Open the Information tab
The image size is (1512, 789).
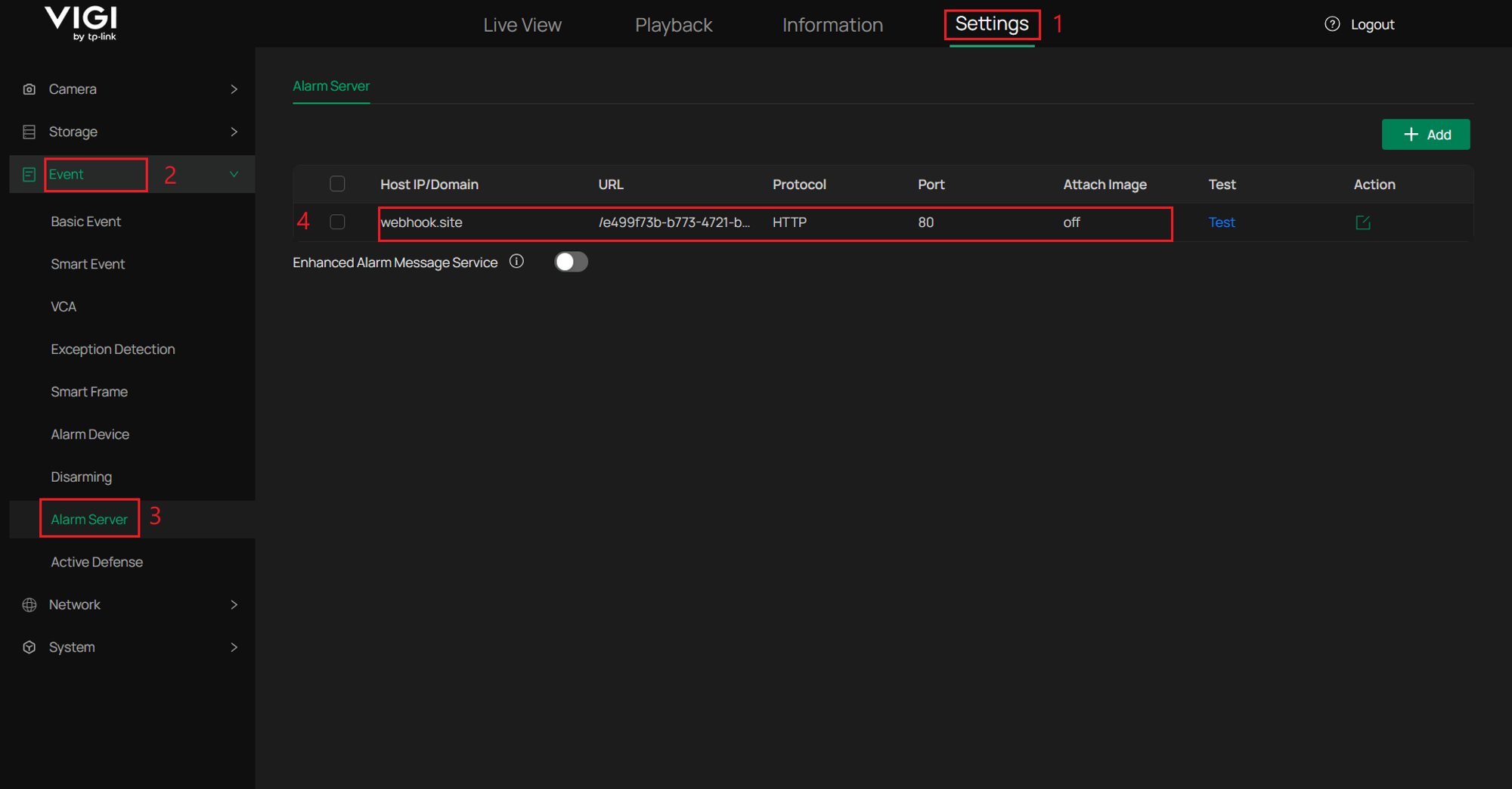832,25
